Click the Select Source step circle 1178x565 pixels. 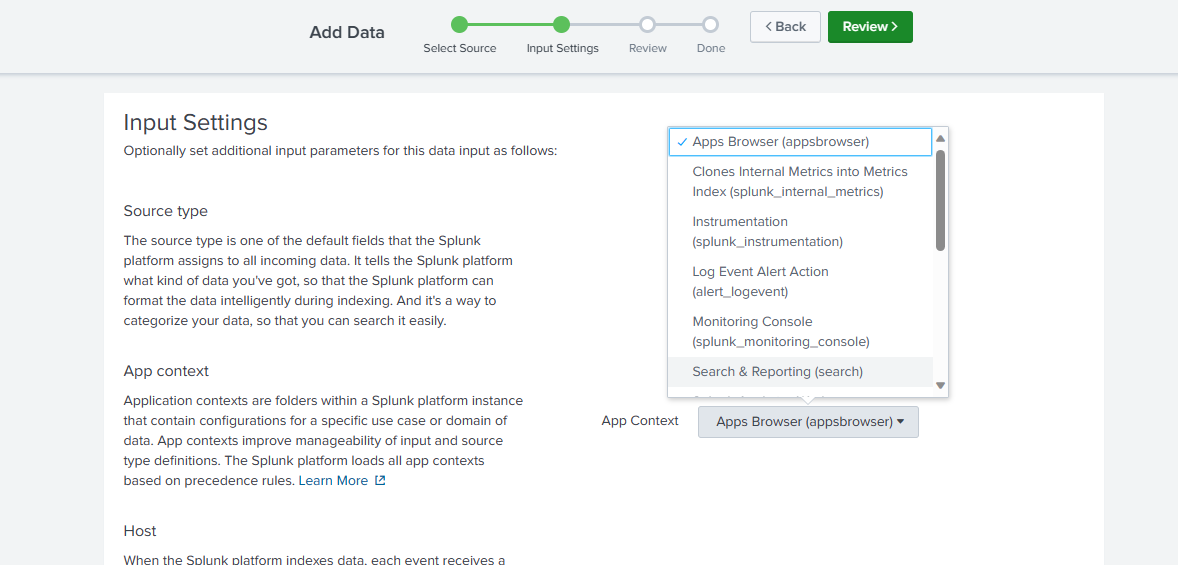point(459,25)
